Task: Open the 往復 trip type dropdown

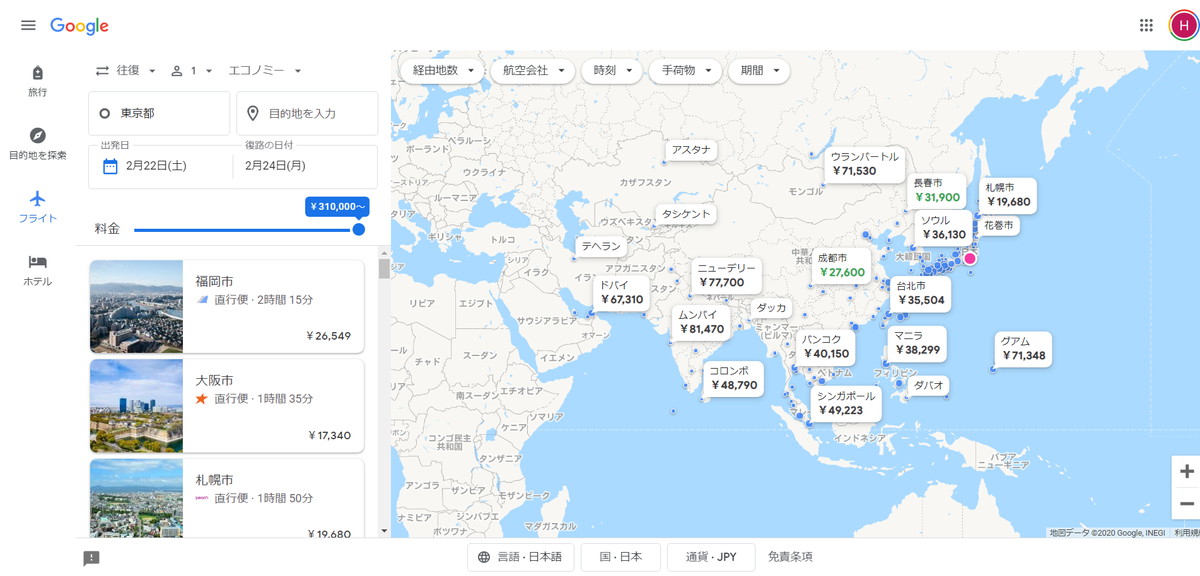Action: pyautogui.click(x=126, y=71)
